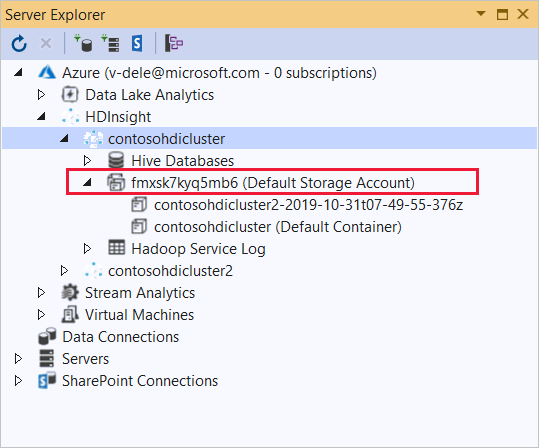Open the Server Explorer window position dropdown
The width and height of the screenshot is (539, 448).
click(x=481, y=14)
